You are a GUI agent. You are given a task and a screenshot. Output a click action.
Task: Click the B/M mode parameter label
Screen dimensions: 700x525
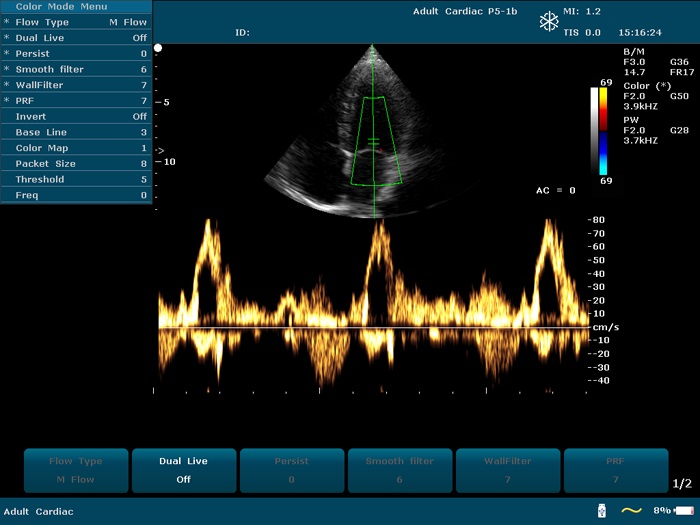[x=633, y=52]
